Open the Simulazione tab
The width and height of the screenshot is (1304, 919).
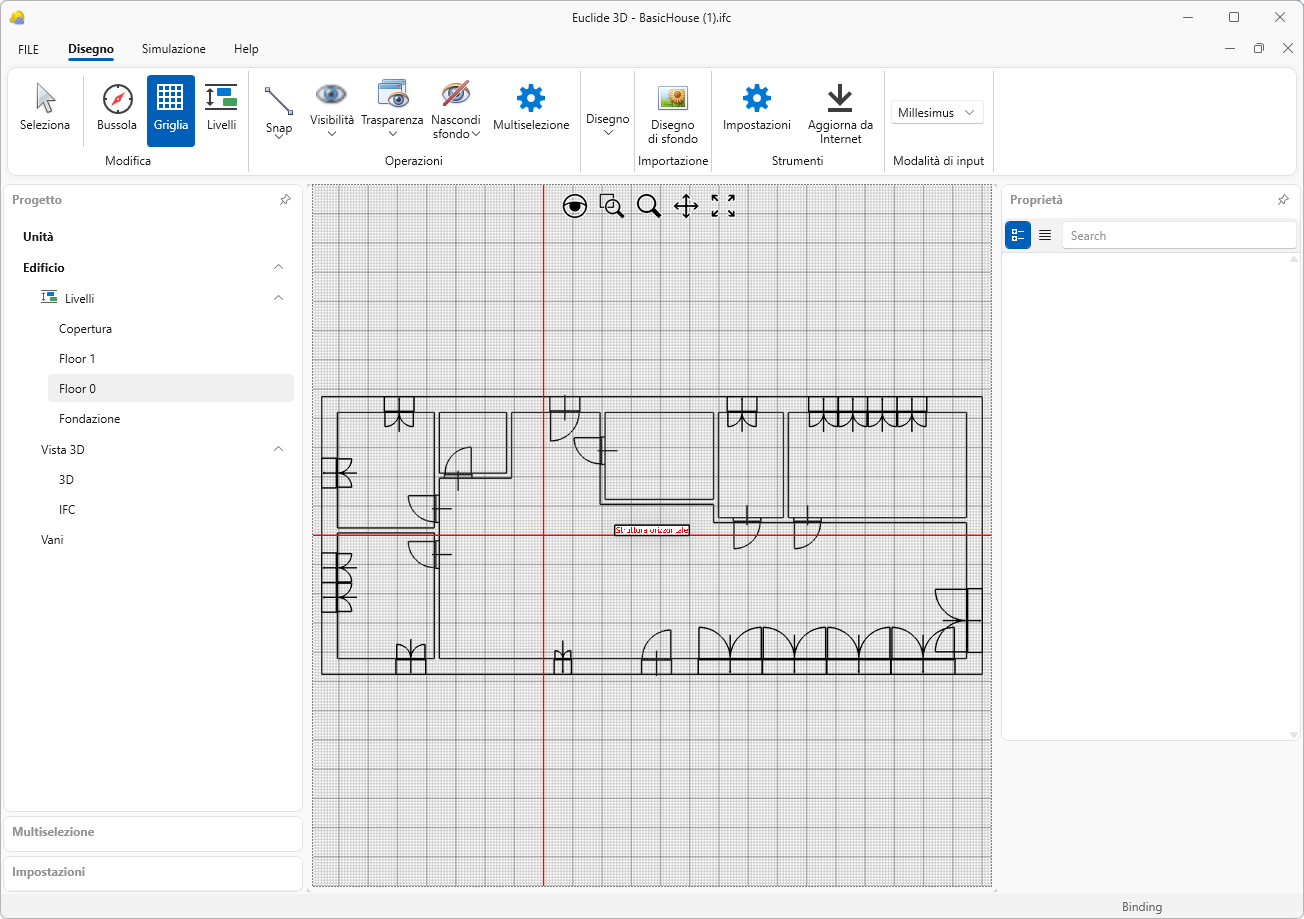[x=173, y=49]
